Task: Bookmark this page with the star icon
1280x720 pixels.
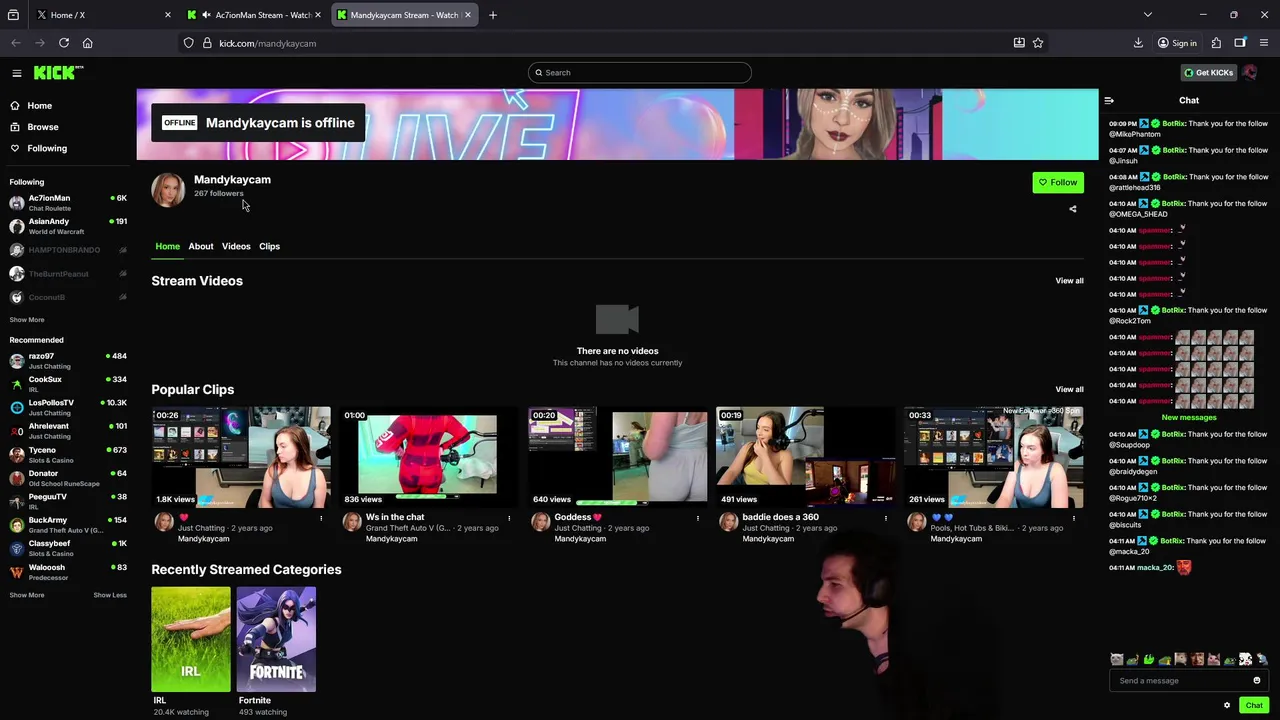Action: [1038, 43]
